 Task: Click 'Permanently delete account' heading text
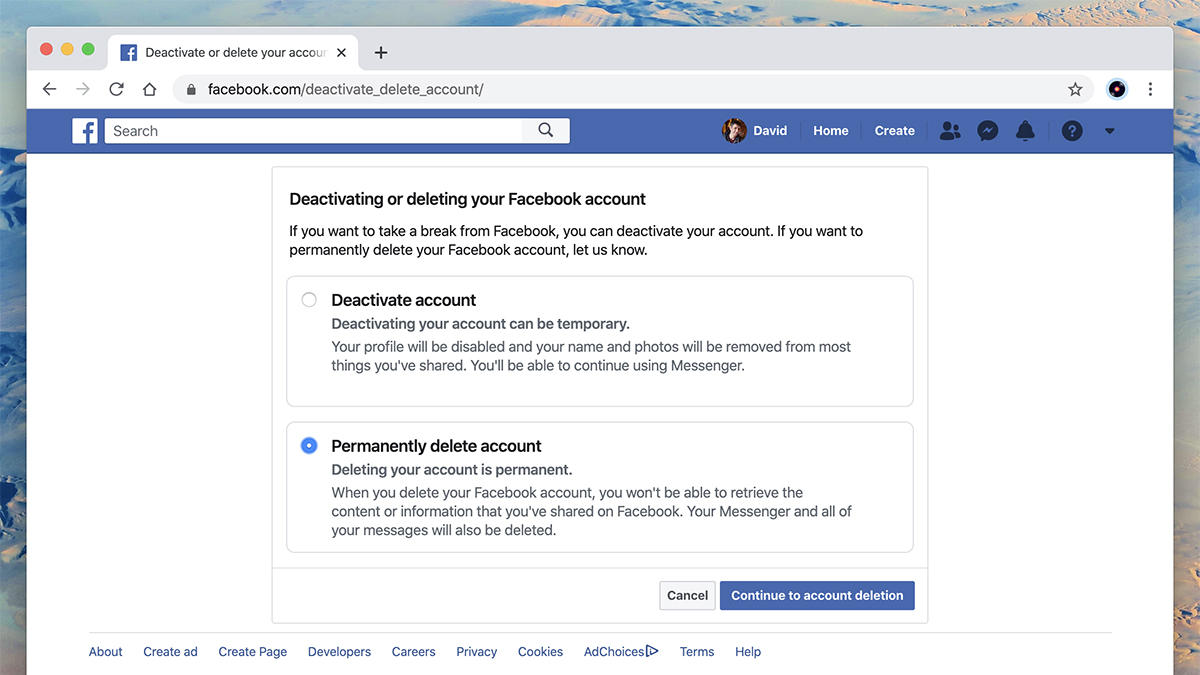click(437, 446)
